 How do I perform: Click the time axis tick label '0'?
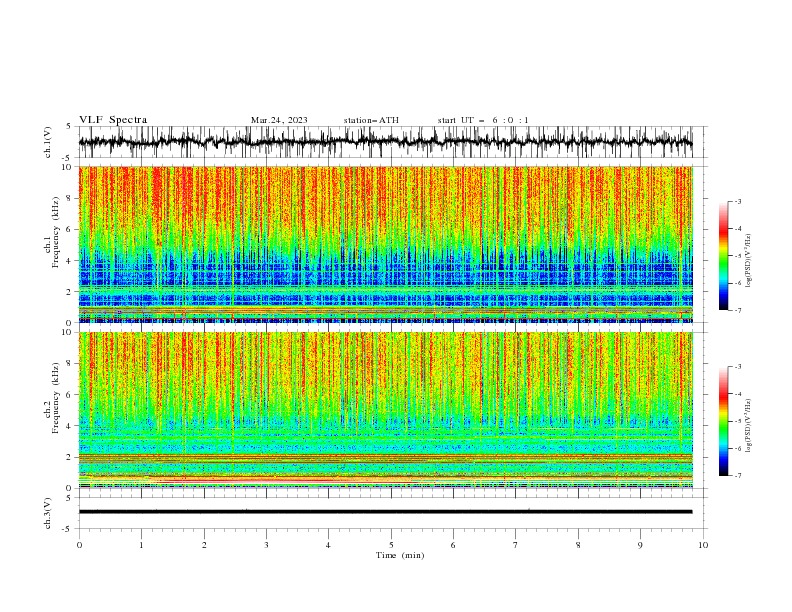click(x=79, y=545)
